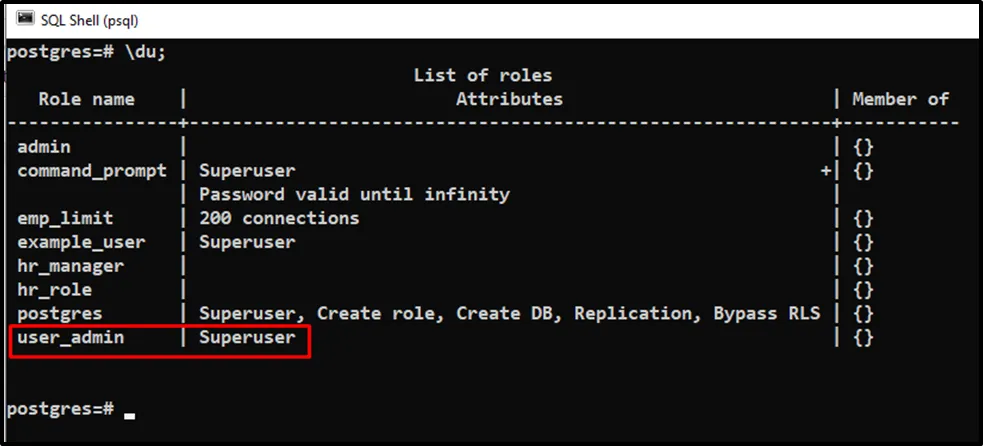The width and height of the screenshot is (983, 446).
Task: Click the SQL Shell terminal icon in title bar
Action: pos(25,19)
